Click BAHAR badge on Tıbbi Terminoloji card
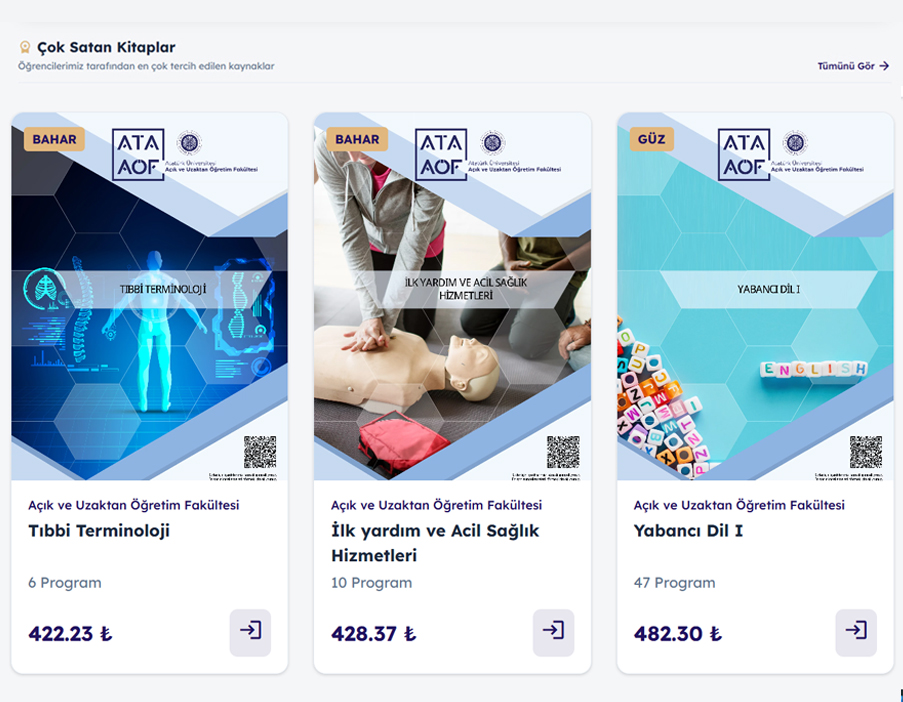The image size is (903, 702). [x=54, y=139]
